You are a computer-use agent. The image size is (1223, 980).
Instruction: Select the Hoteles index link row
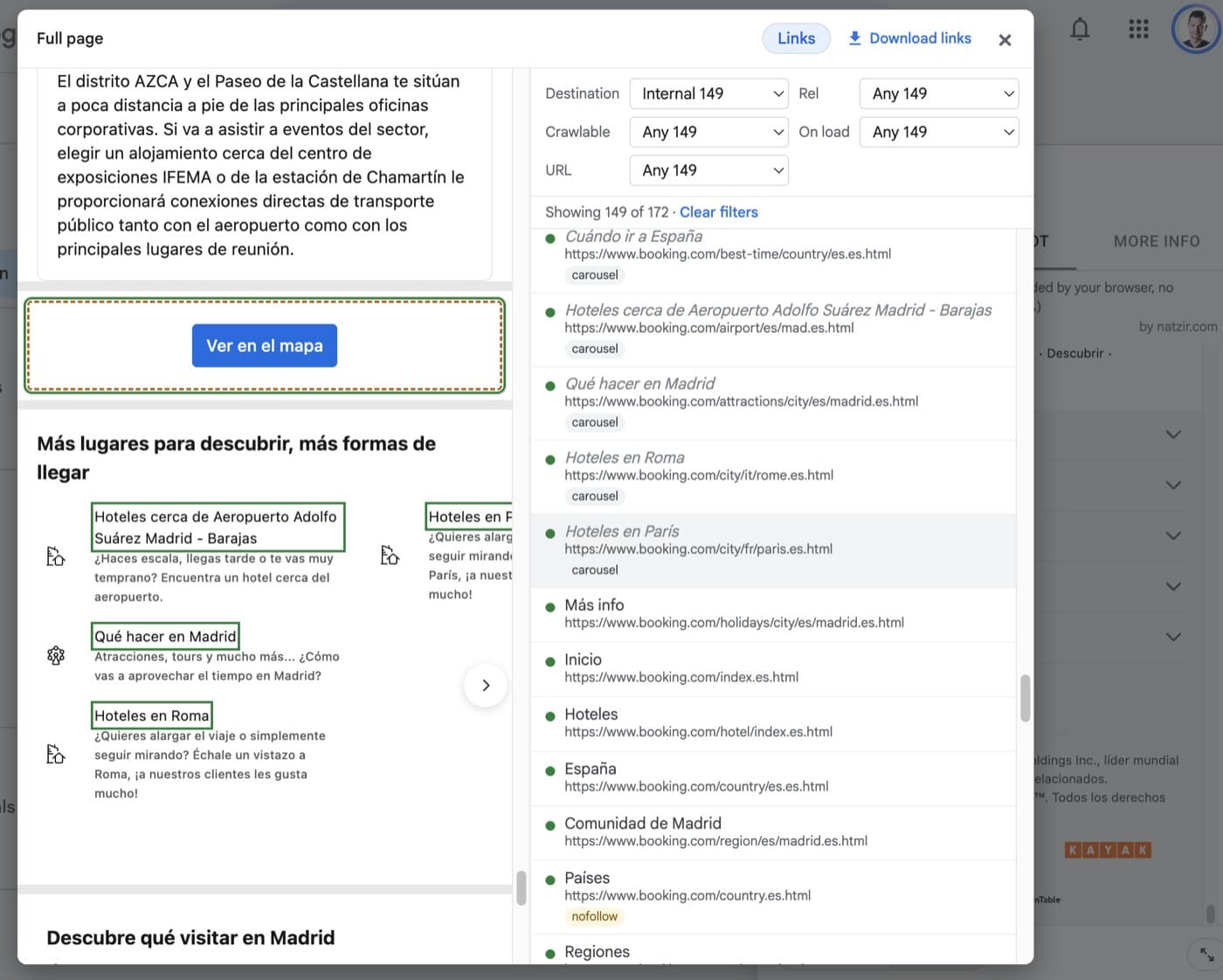coord(773,723)
